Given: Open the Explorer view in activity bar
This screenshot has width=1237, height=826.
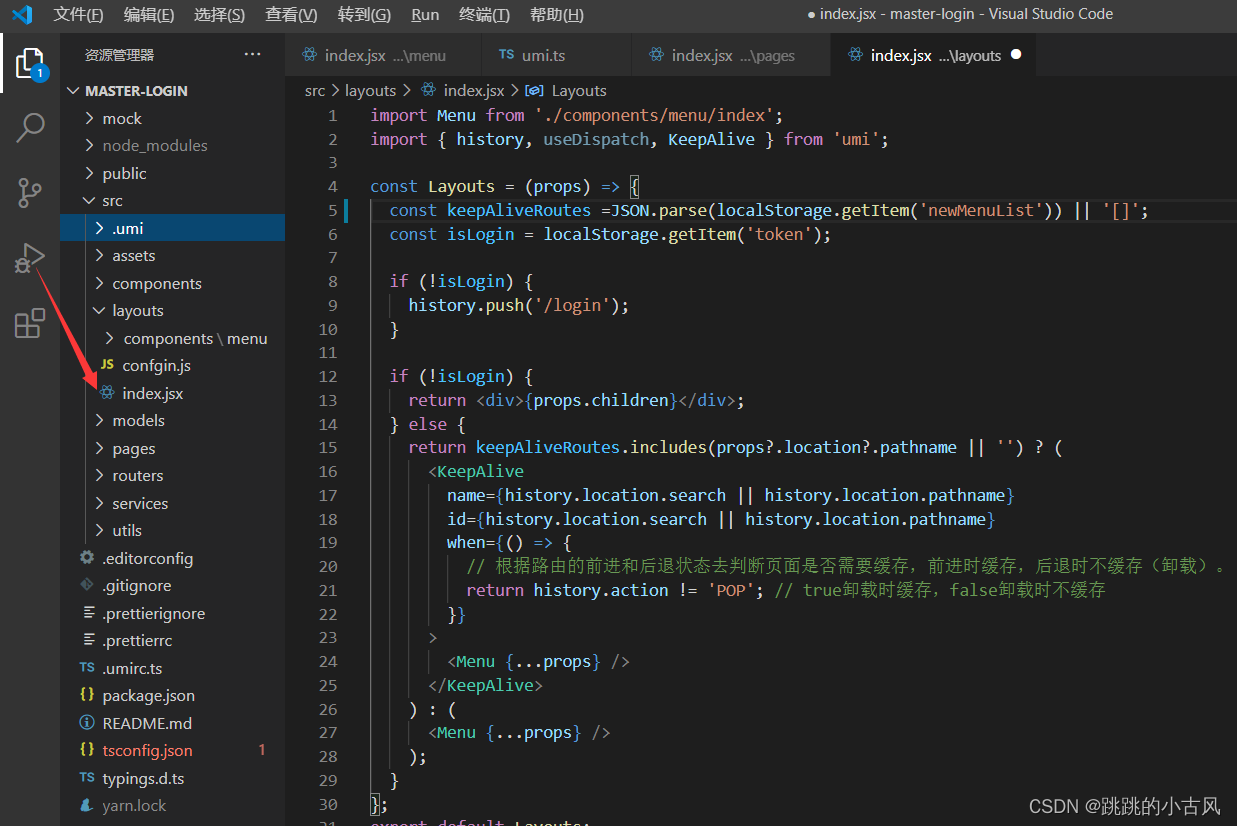Looking at the screenshot, I should point(30,63).
